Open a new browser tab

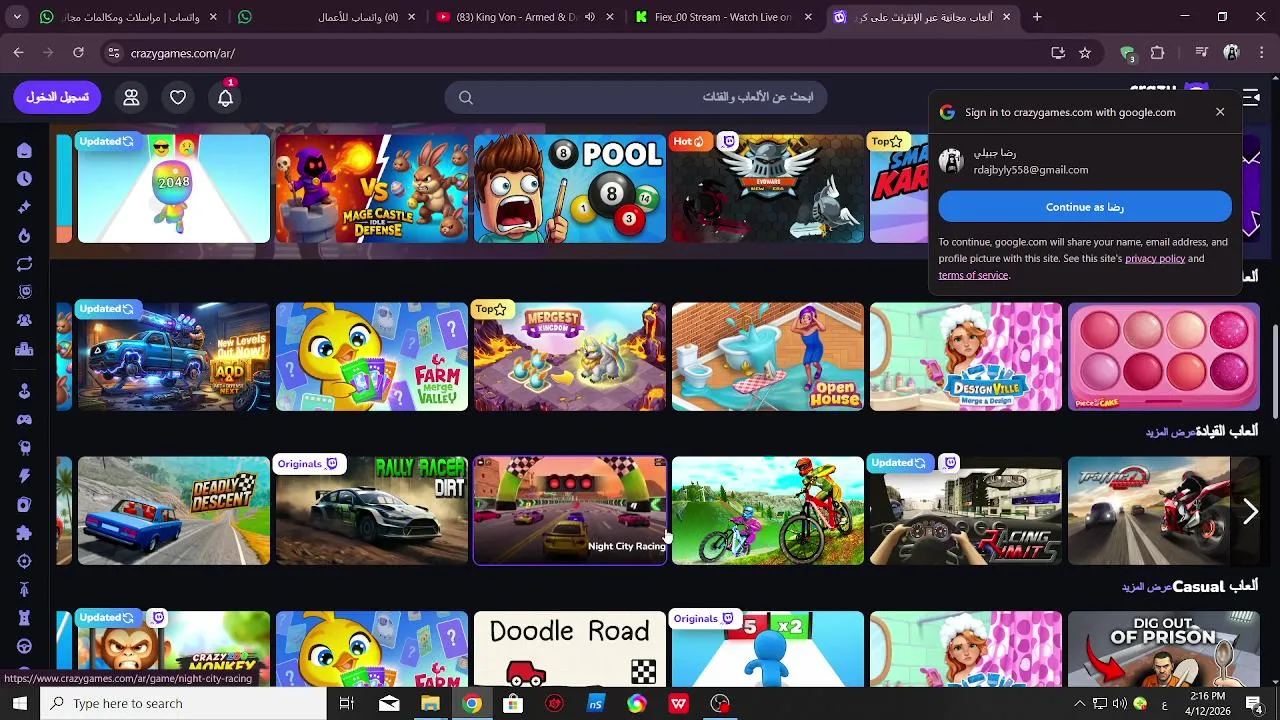[x=1037, y=17]
